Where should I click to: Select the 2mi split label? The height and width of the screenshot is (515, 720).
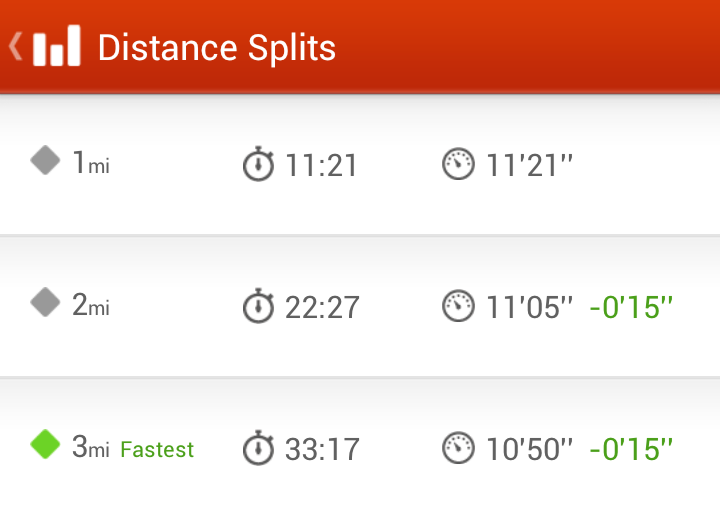click(91, 304)
